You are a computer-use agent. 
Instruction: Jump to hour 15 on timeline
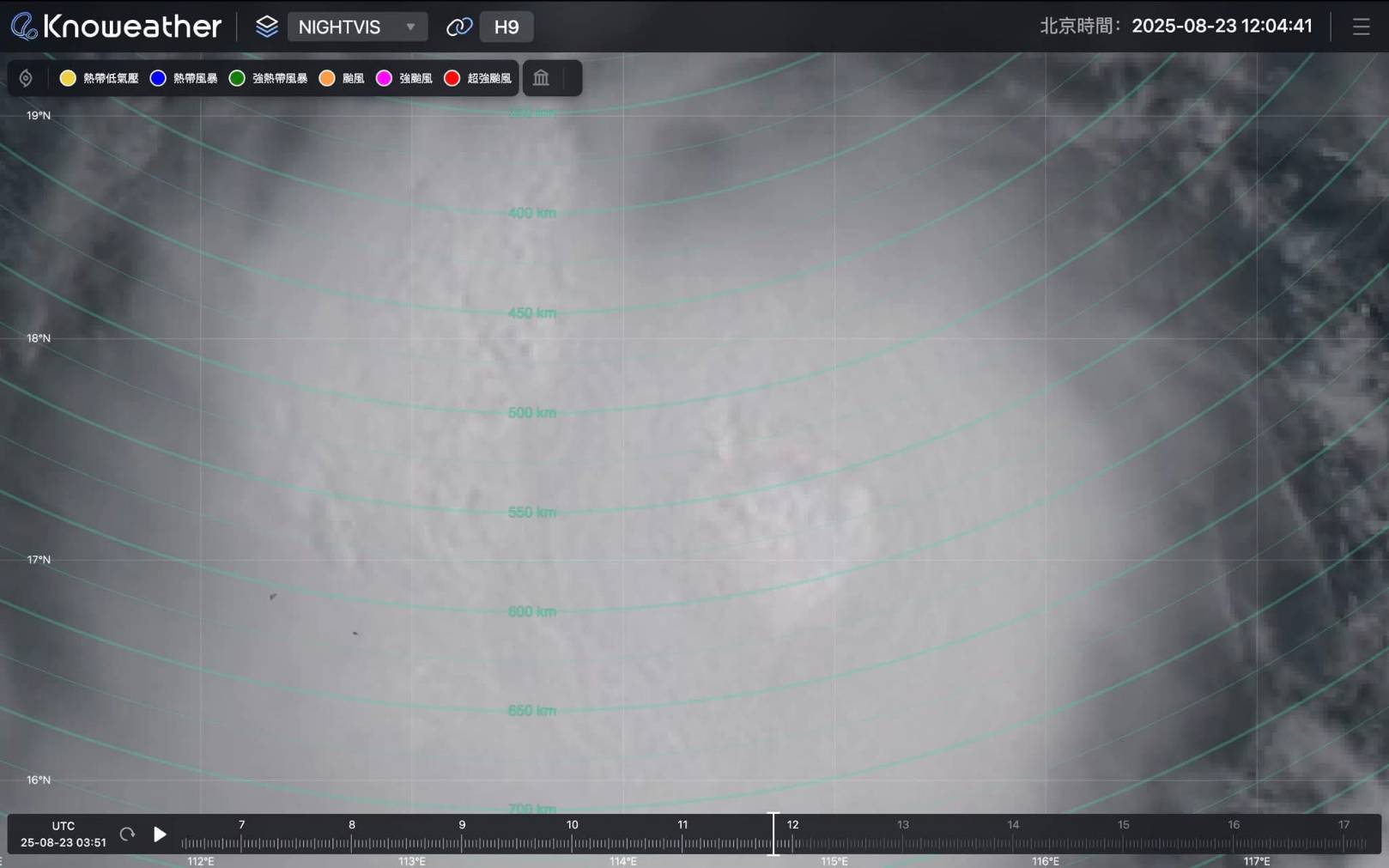click(1123, 824)
